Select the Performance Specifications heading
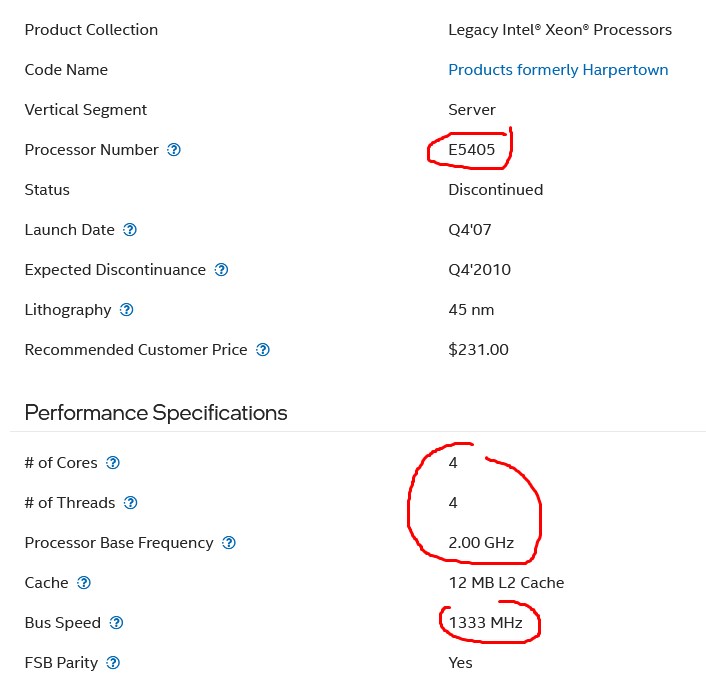Screen dimensions: 706x684 pyautogui.click(x=156, y=412)
